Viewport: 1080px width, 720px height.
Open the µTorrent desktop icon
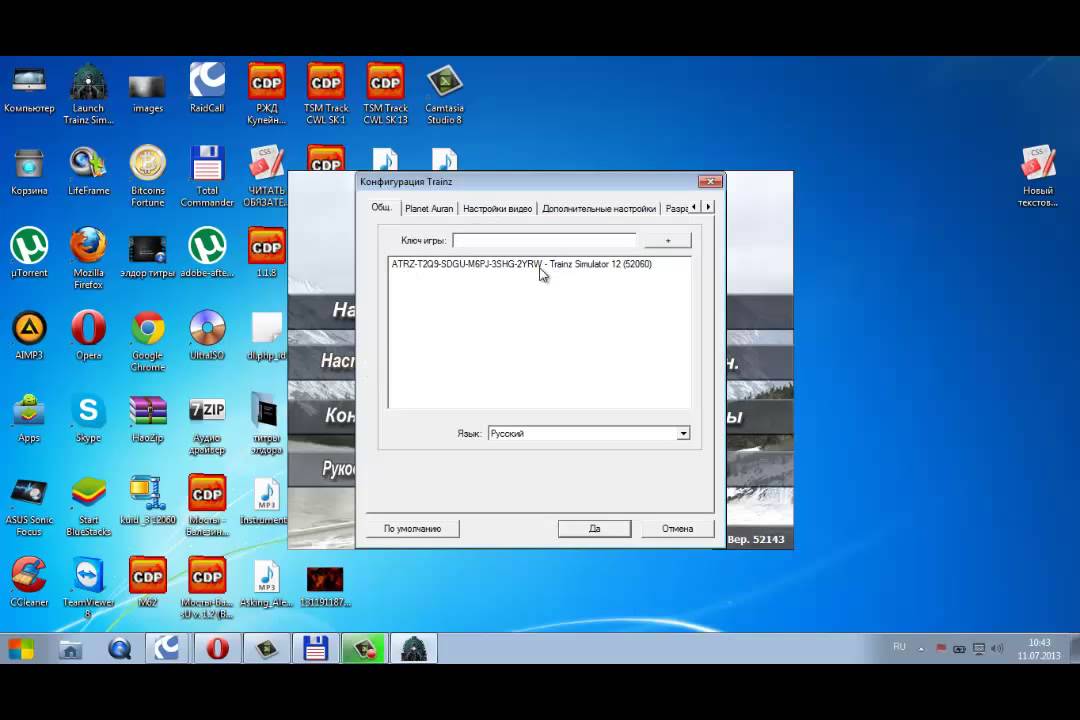coord(29,253)
